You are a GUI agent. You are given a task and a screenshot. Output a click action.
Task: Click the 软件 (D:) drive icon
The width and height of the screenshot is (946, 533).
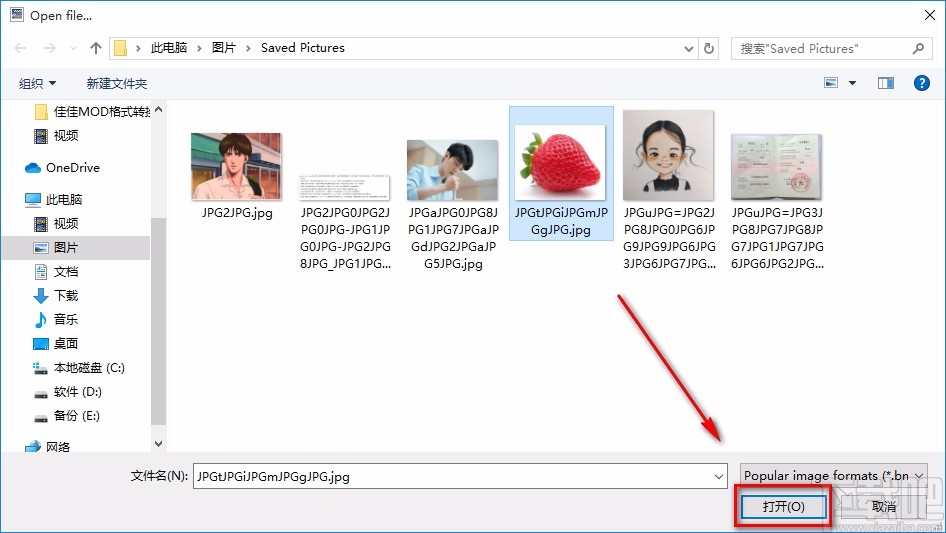(40, 394)
